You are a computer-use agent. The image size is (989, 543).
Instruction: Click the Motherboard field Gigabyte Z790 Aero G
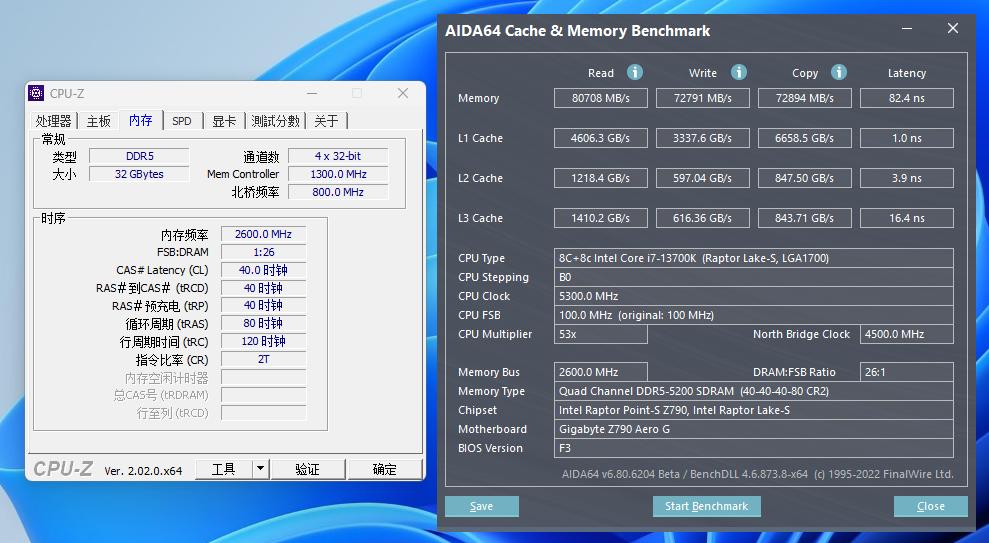[x=754, y=429]
